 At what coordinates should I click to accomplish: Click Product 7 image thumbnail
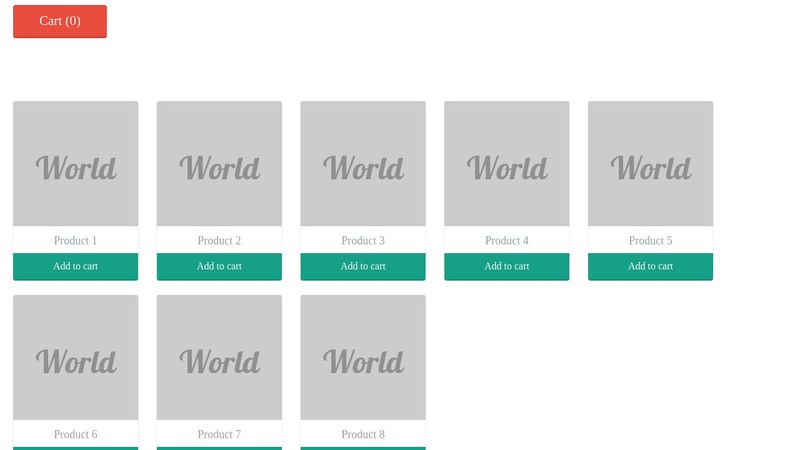pyautogui.click(x=219, y=357)
